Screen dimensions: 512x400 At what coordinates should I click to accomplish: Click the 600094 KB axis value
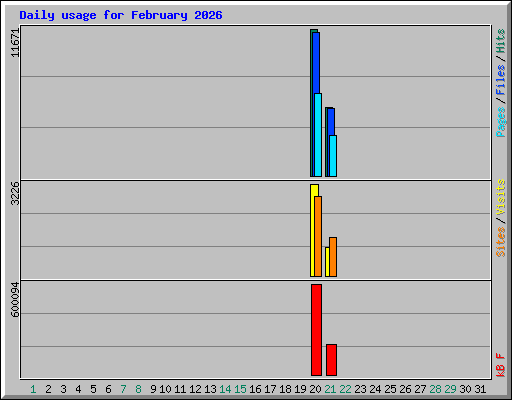click(x=15, y=300)
